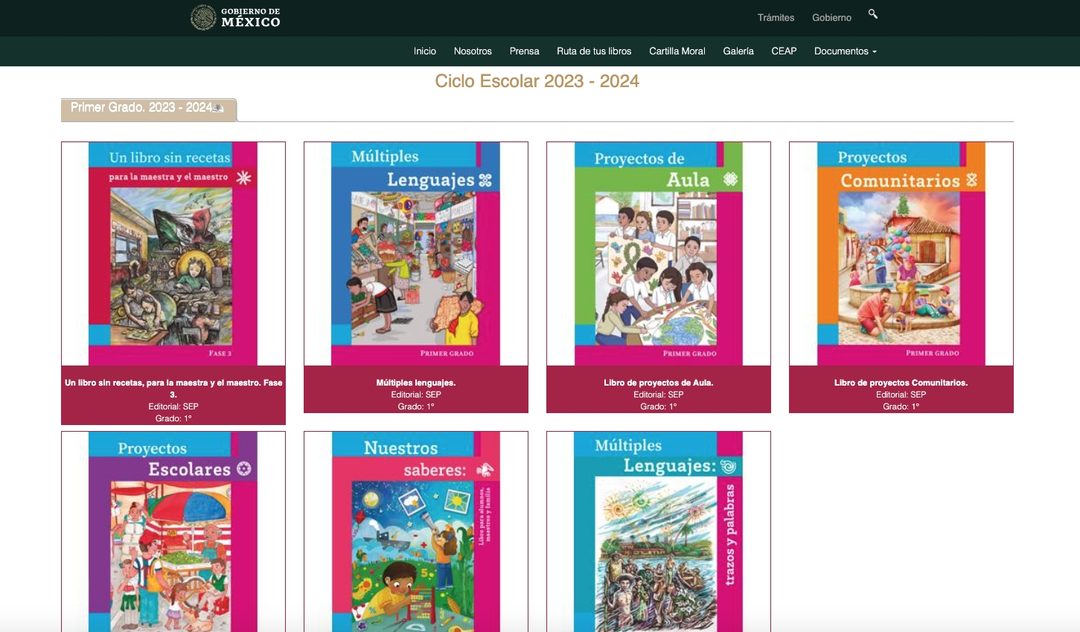Screen dimensions: 1080x632
Task: Click caption Libro de proyectos de Aula.
Action: pyautogui.click(x=658, y=383)
